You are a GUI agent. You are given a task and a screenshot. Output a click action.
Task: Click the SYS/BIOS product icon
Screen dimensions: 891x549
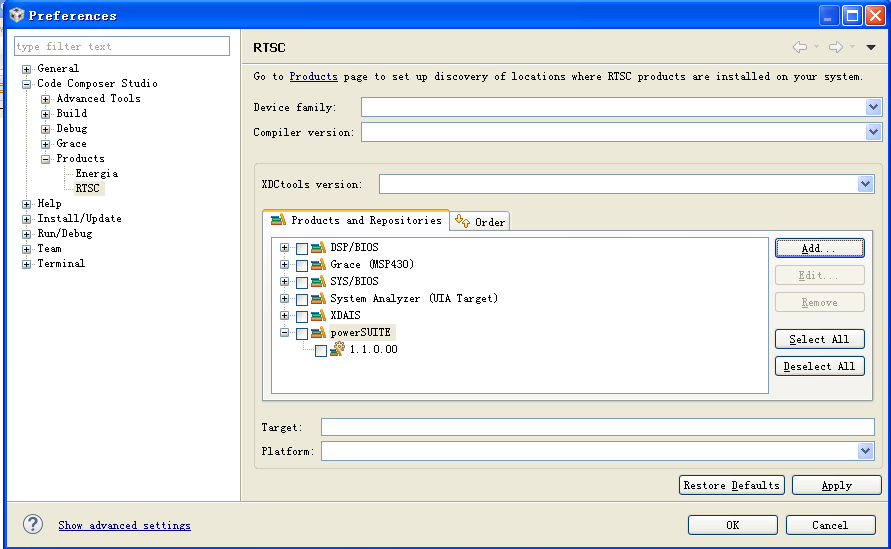(318, 282)
